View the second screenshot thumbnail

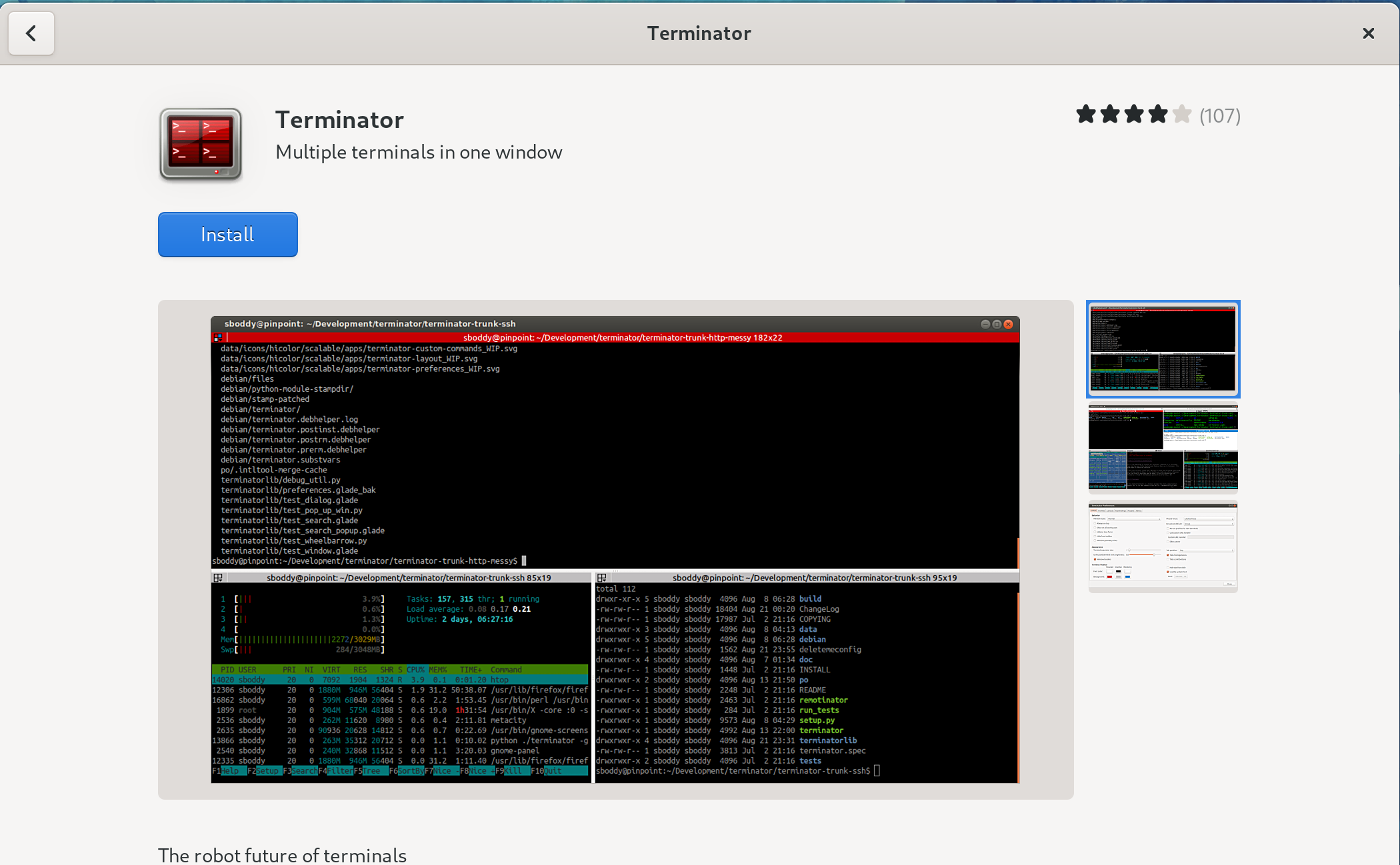click(1163, 448)
